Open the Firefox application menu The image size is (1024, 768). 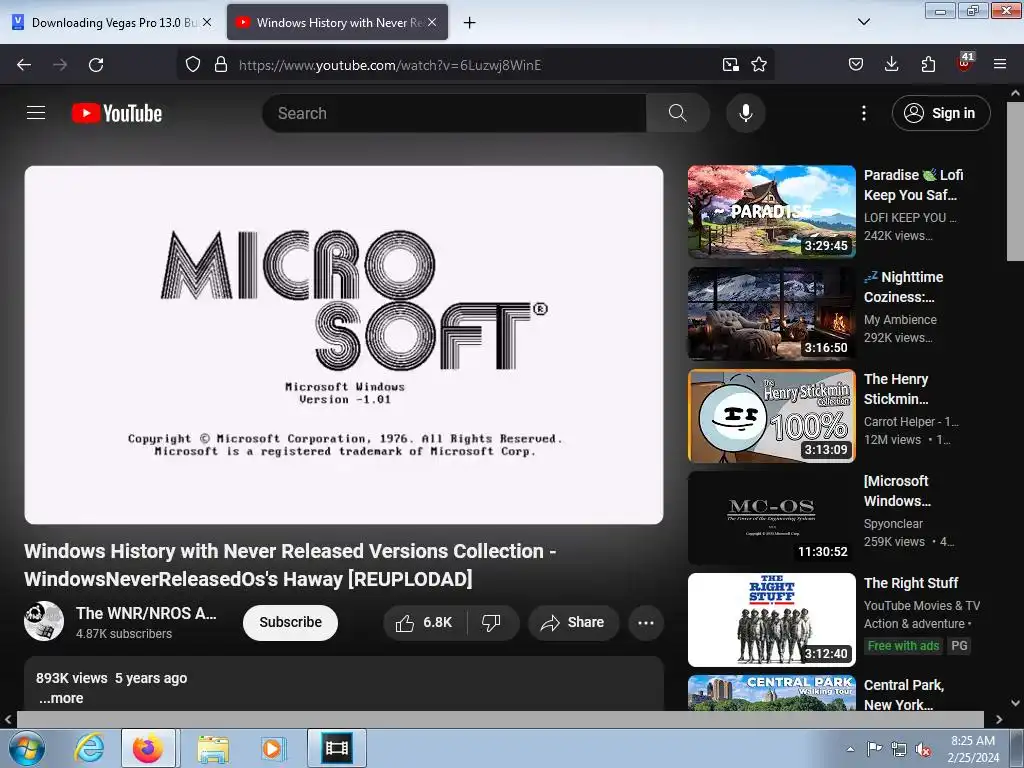coord(1000,65)
